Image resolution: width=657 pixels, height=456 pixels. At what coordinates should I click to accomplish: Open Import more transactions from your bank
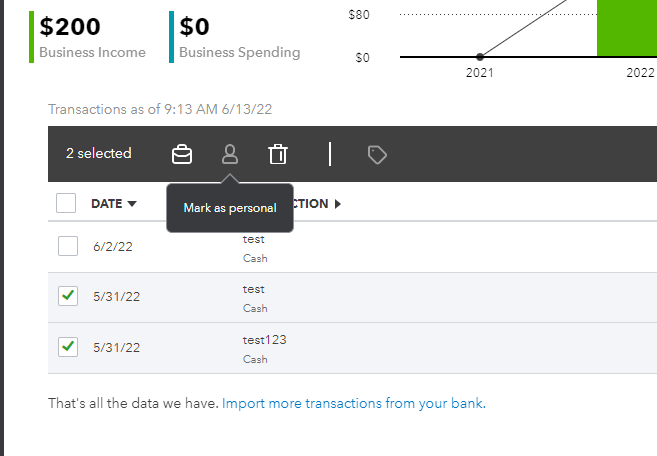click(x=353, y=404)
